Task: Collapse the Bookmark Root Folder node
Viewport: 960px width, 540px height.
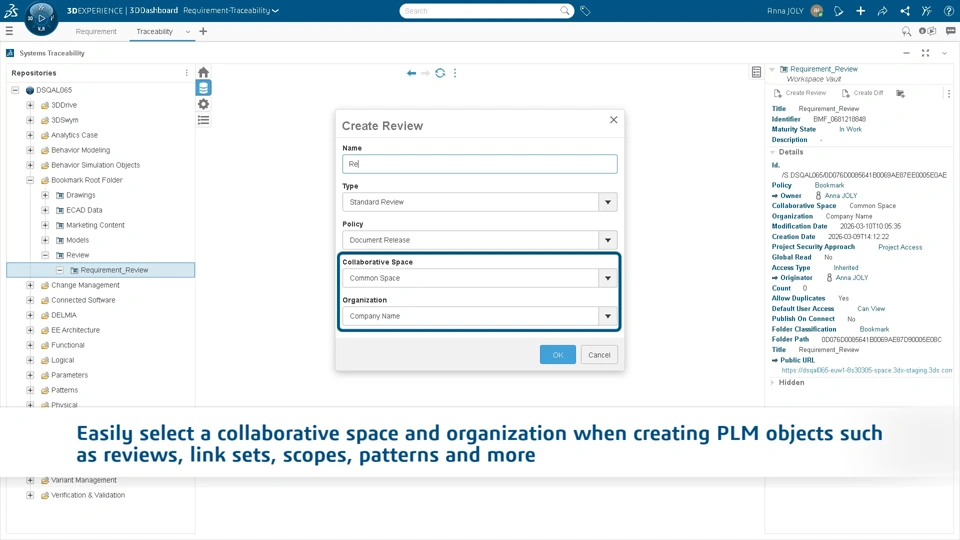Action: 30,180
